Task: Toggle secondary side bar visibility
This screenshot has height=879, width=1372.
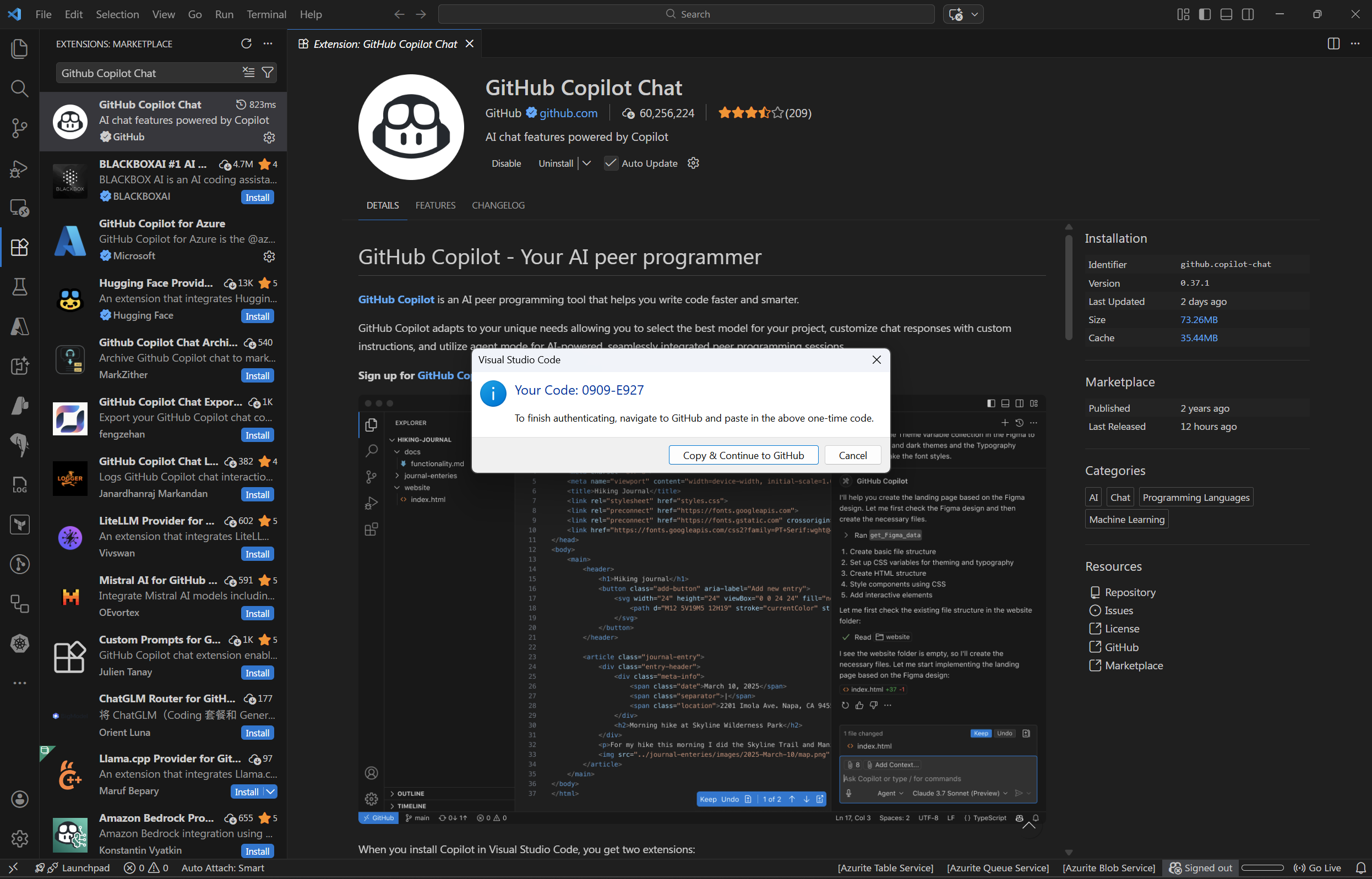Action: [1248, 14]
